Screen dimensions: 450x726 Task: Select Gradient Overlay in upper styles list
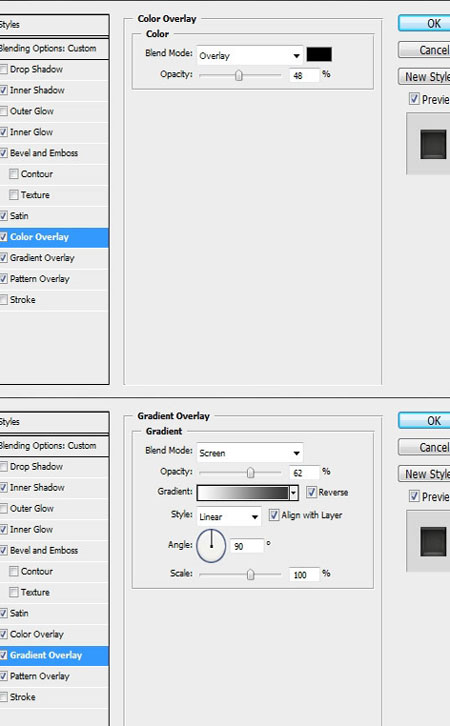(x=42, y=258)
